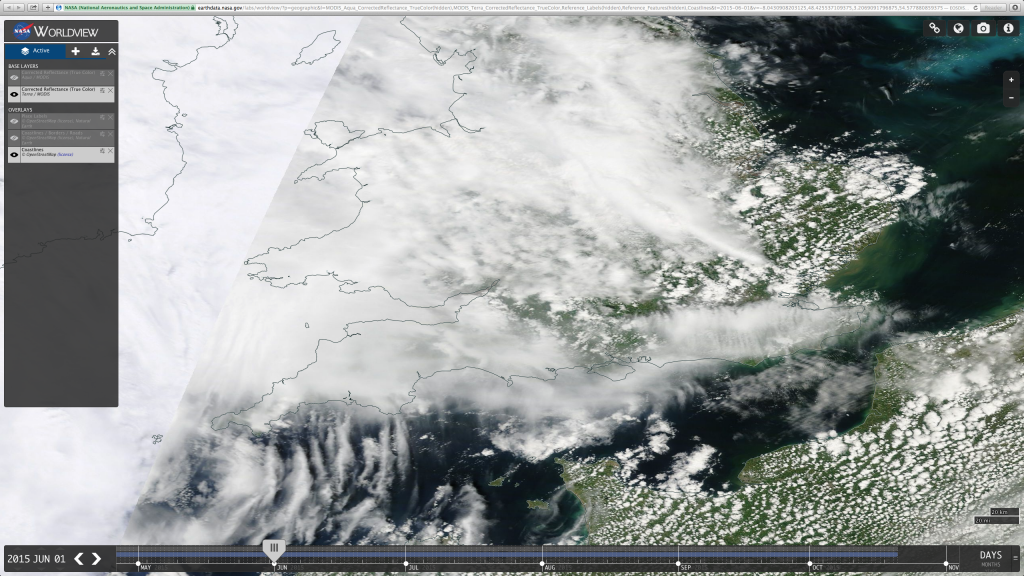Zoom out of the map

(1011, 97)
